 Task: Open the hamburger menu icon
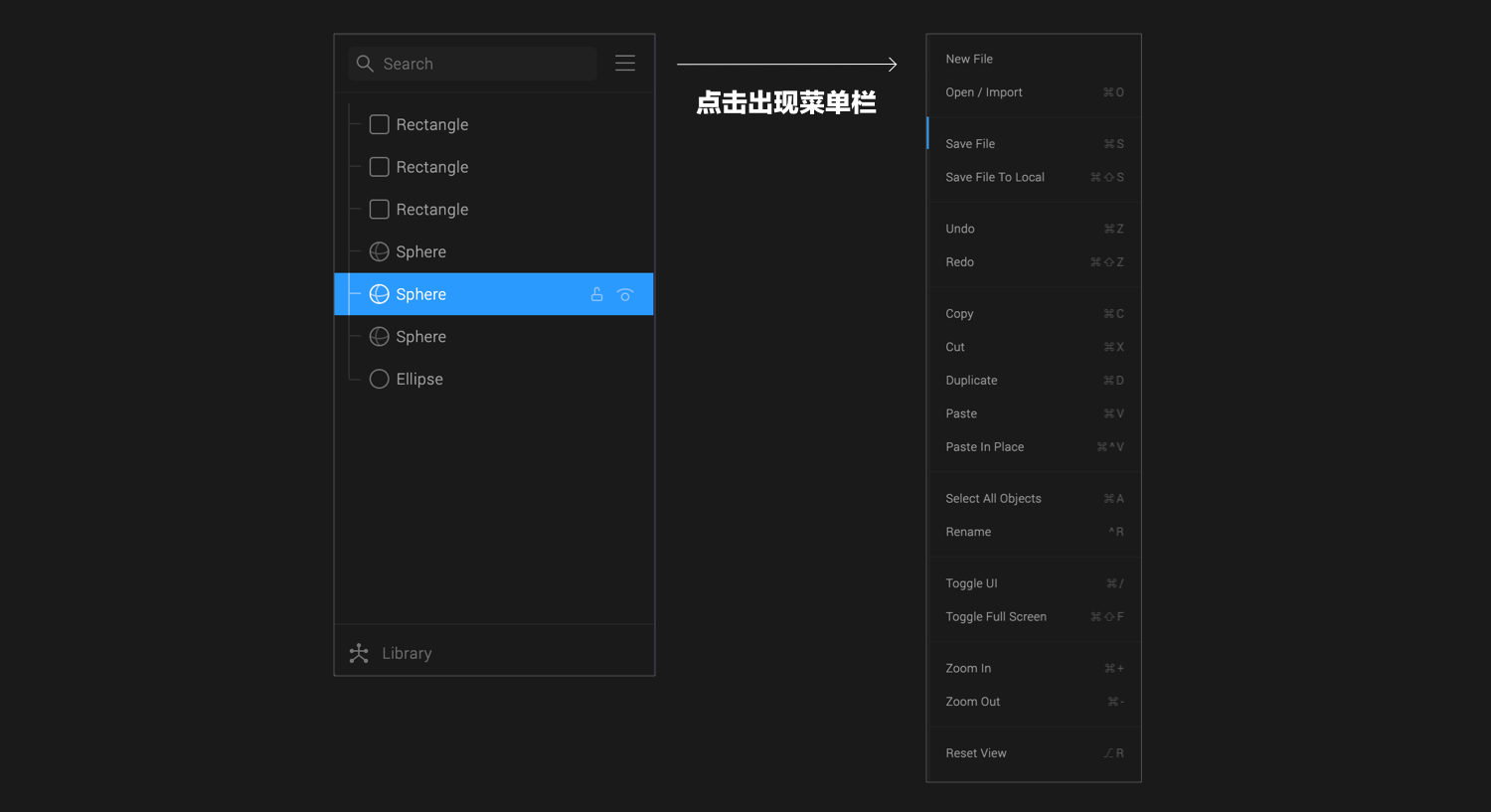click(624, 63)
